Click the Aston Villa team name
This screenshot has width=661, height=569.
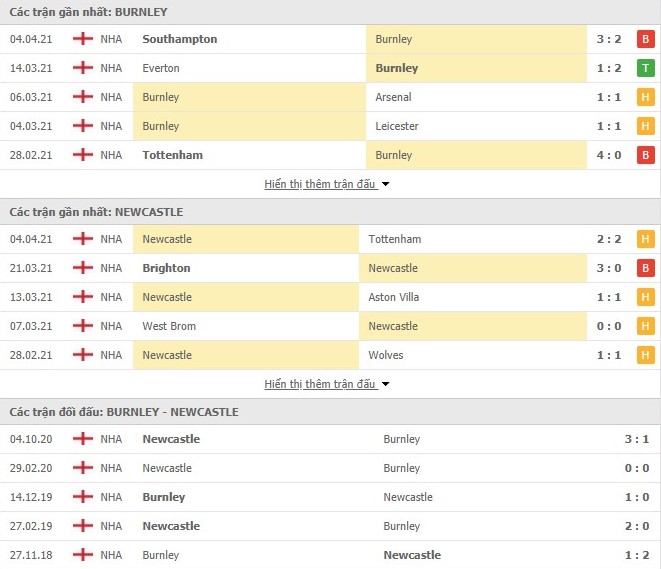click(396, 297)
